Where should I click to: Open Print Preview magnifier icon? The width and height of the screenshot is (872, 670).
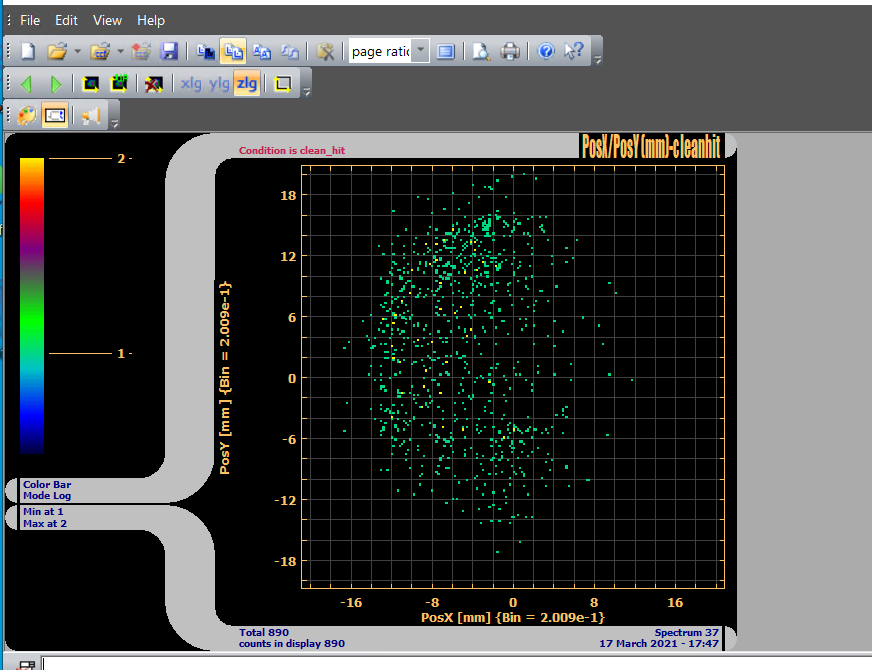pyautogui.click(x=482, y=51)
